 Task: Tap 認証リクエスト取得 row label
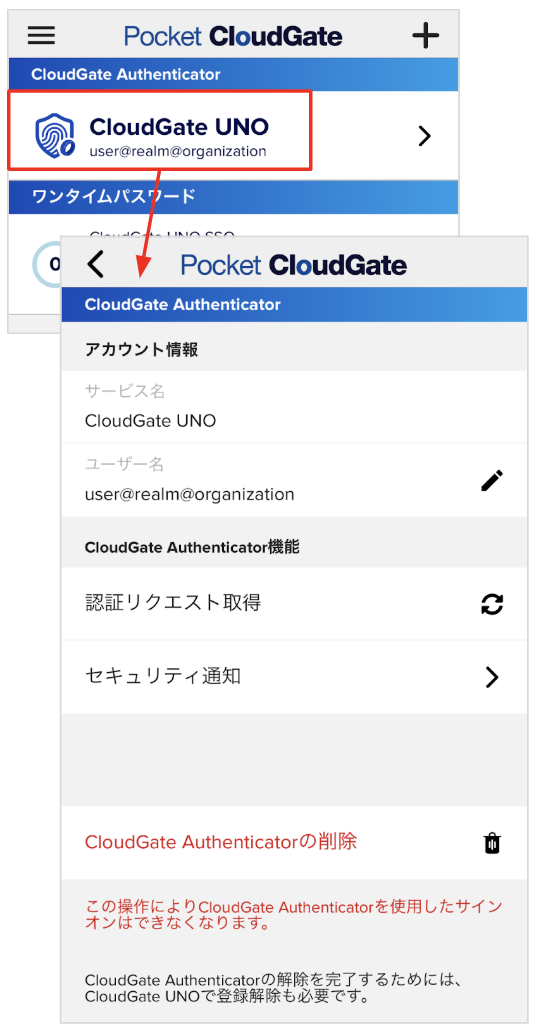tap(173, 603)
